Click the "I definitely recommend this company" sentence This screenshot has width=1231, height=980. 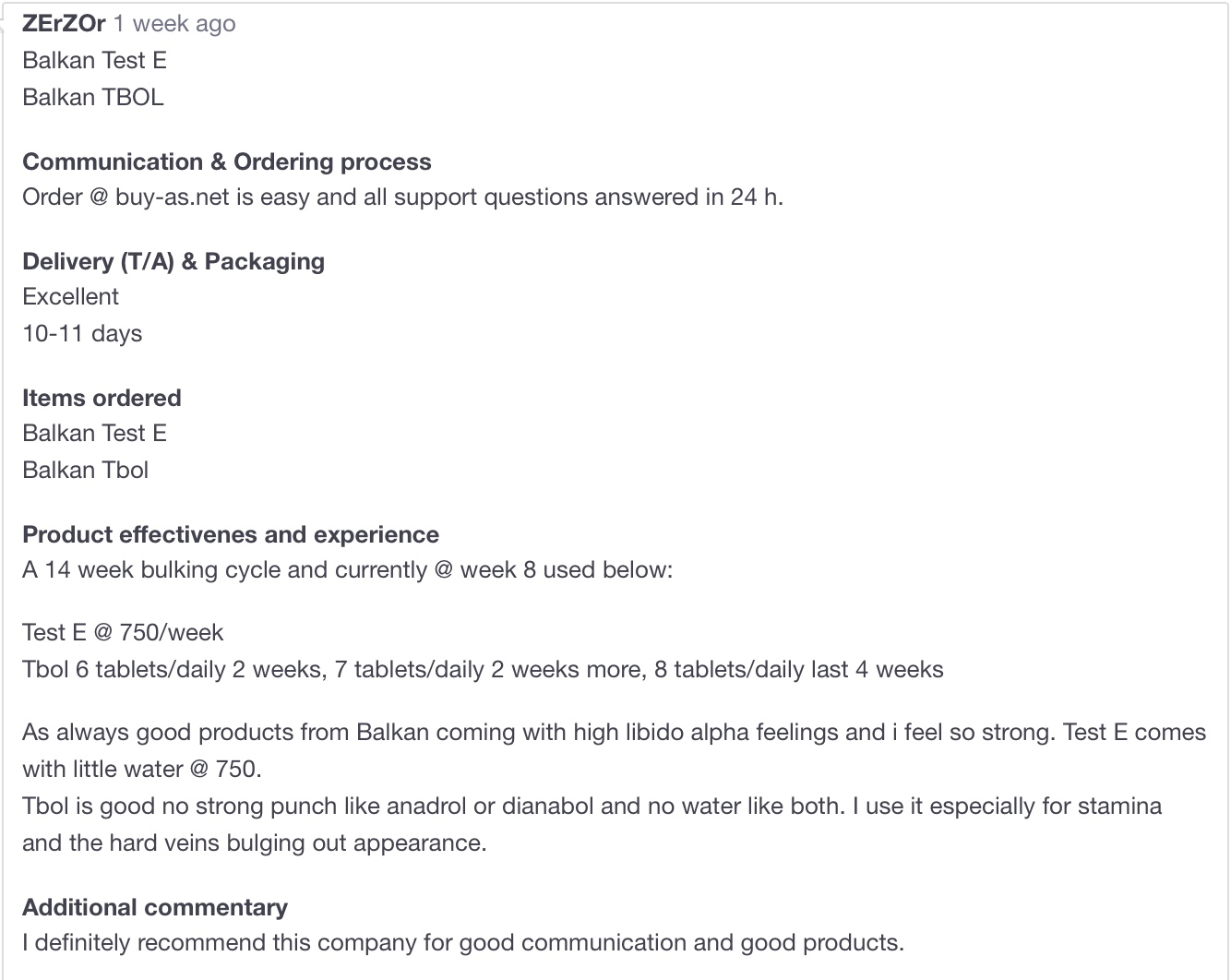pyautogui.click(x=462, y=943)
